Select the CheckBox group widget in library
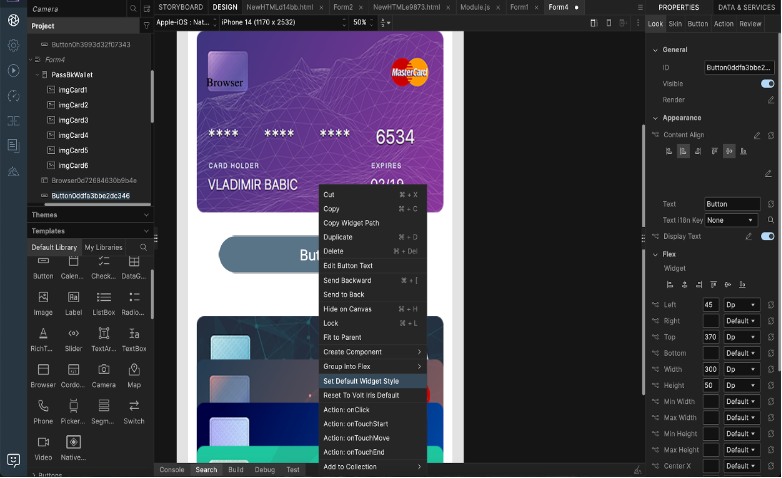Image resolution: width=782 pixels, height=478 pixels. pos(104,267)
